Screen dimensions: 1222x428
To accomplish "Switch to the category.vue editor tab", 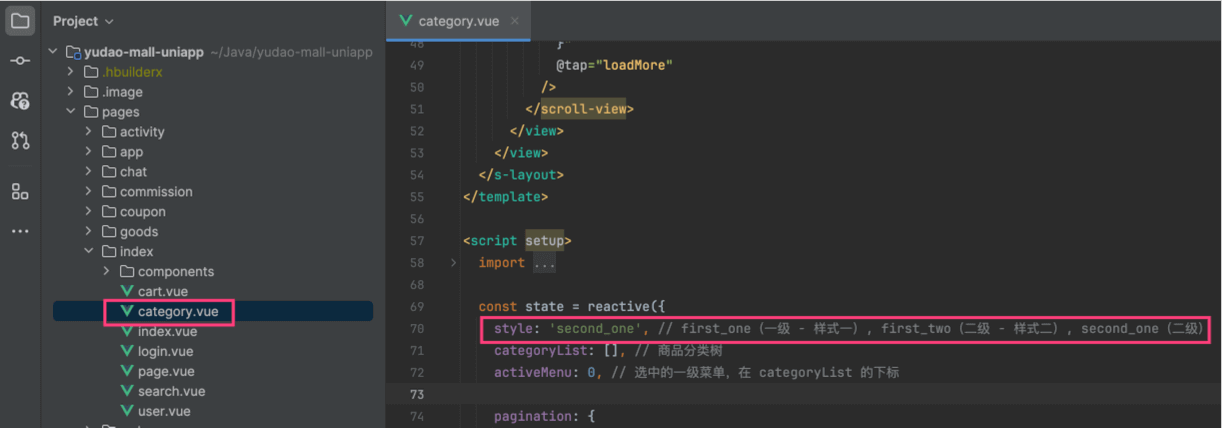I will [x=457, y=21].
